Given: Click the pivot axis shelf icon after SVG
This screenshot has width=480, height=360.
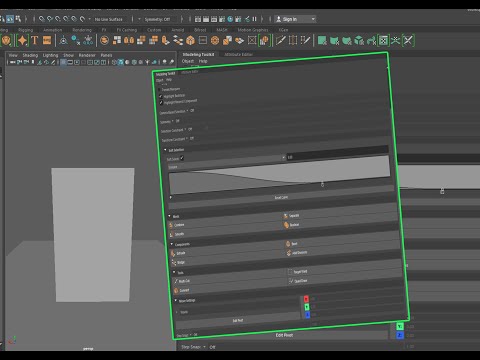Looking at the screenshot, I should tap(63, 41).
